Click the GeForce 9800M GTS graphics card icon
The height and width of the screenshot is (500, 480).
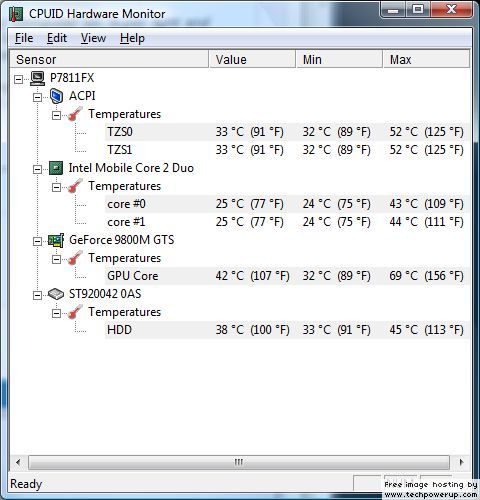point(56,240)
